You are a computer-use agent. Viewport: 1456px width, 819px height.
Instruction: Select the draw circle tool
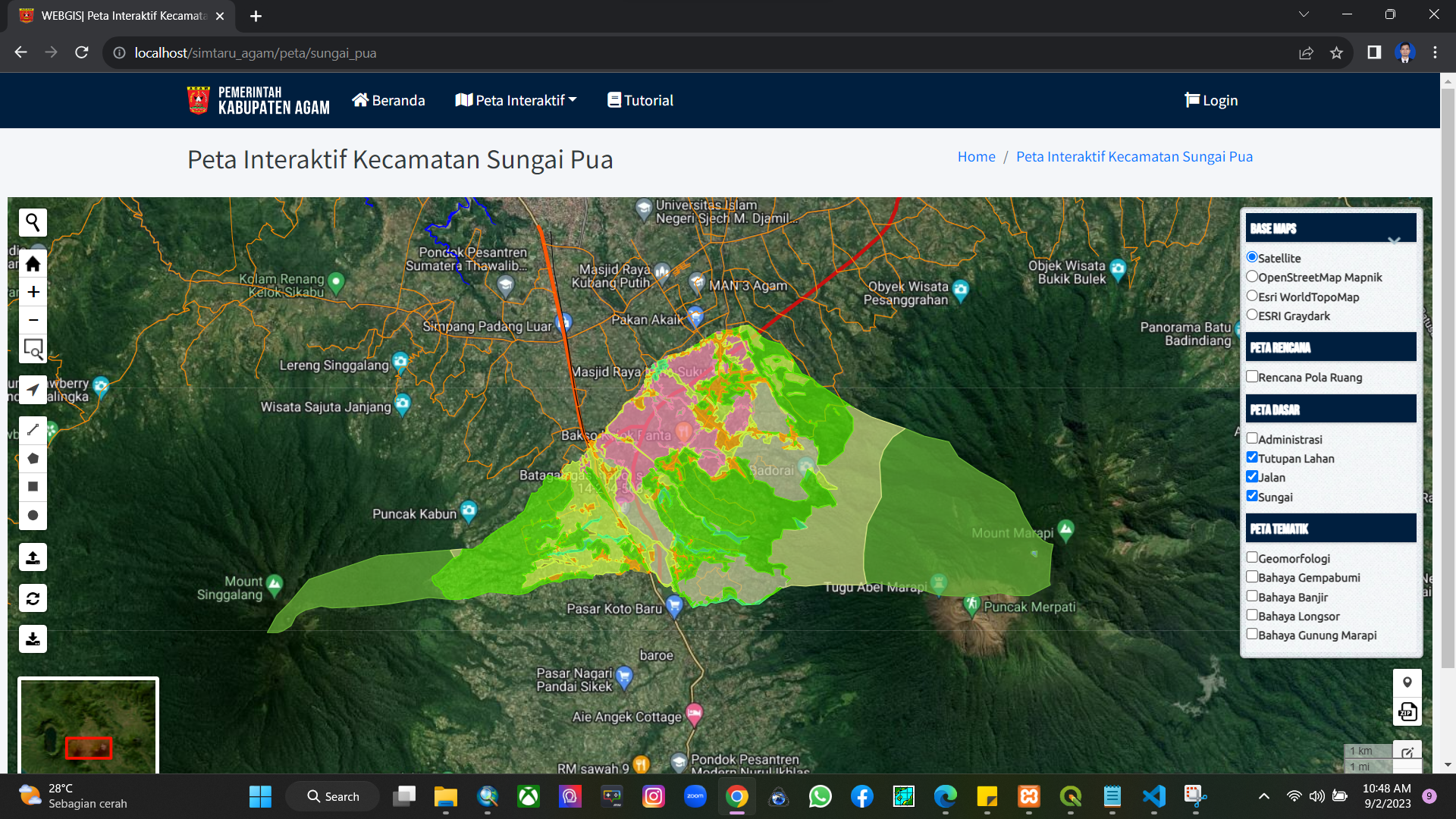click(33, 516)
